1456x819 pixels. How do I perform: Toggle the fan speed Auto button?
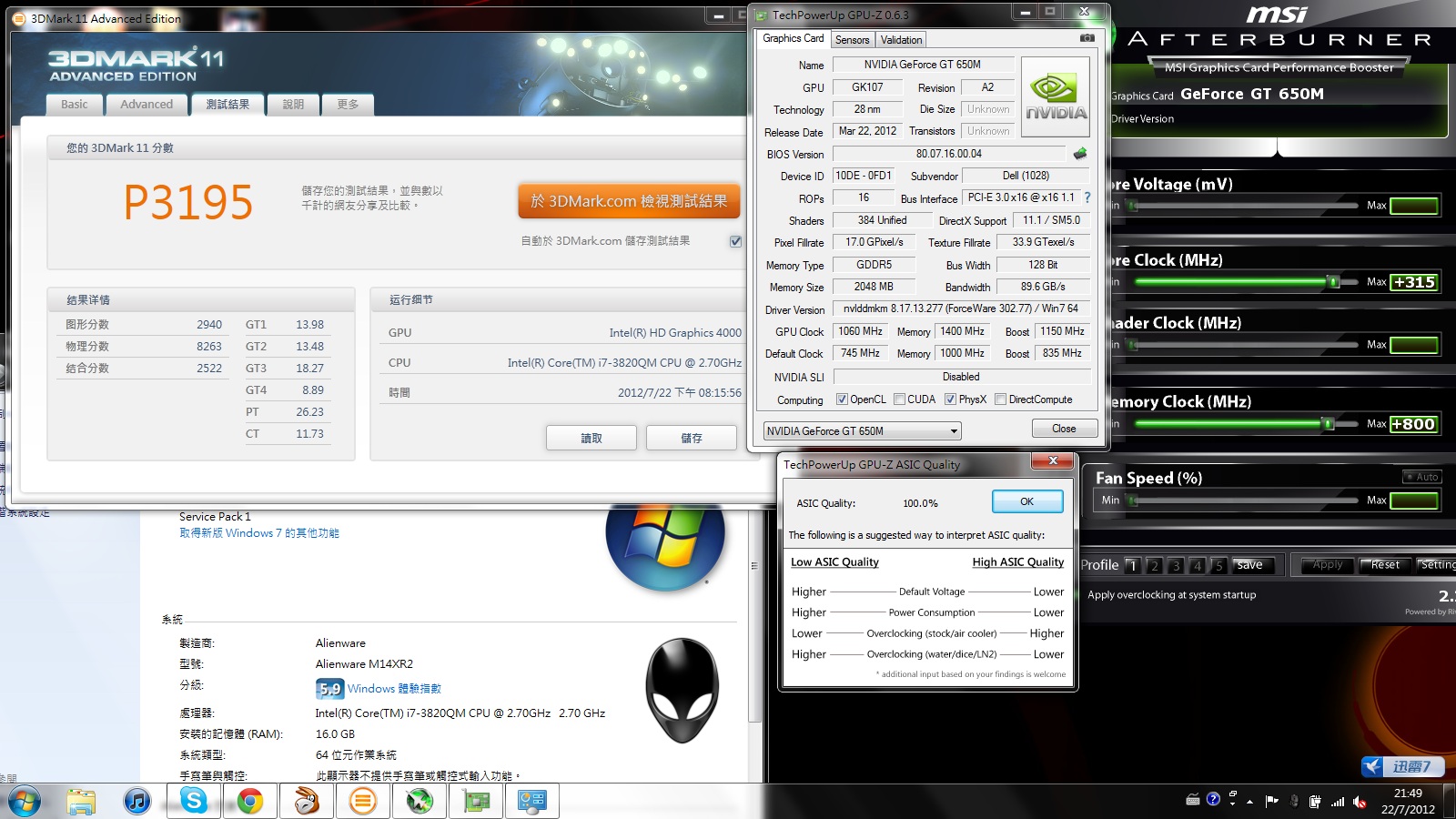tap(1421, 477)
